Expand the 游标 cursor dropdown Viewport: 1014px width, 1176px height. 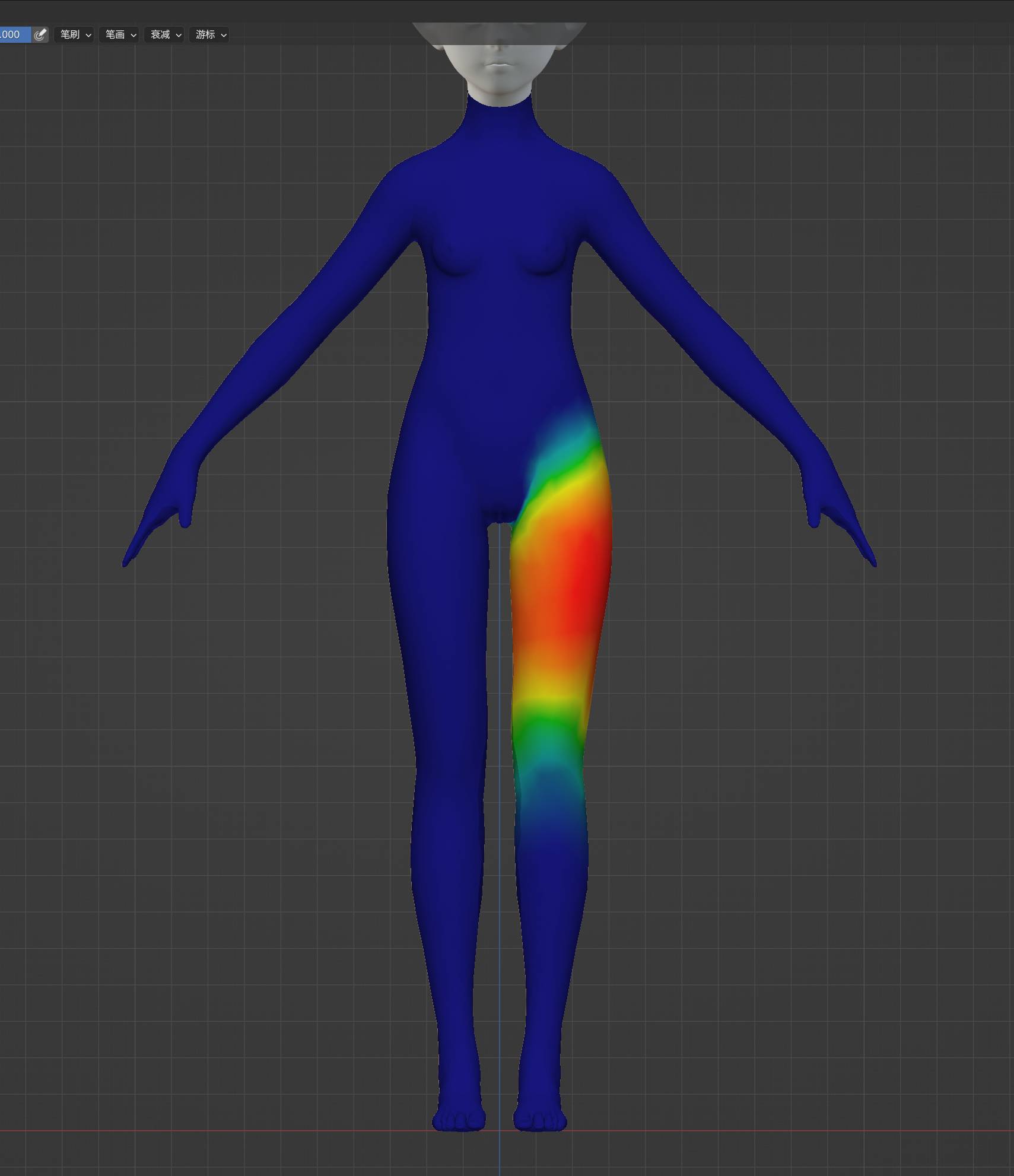(210, 35)
